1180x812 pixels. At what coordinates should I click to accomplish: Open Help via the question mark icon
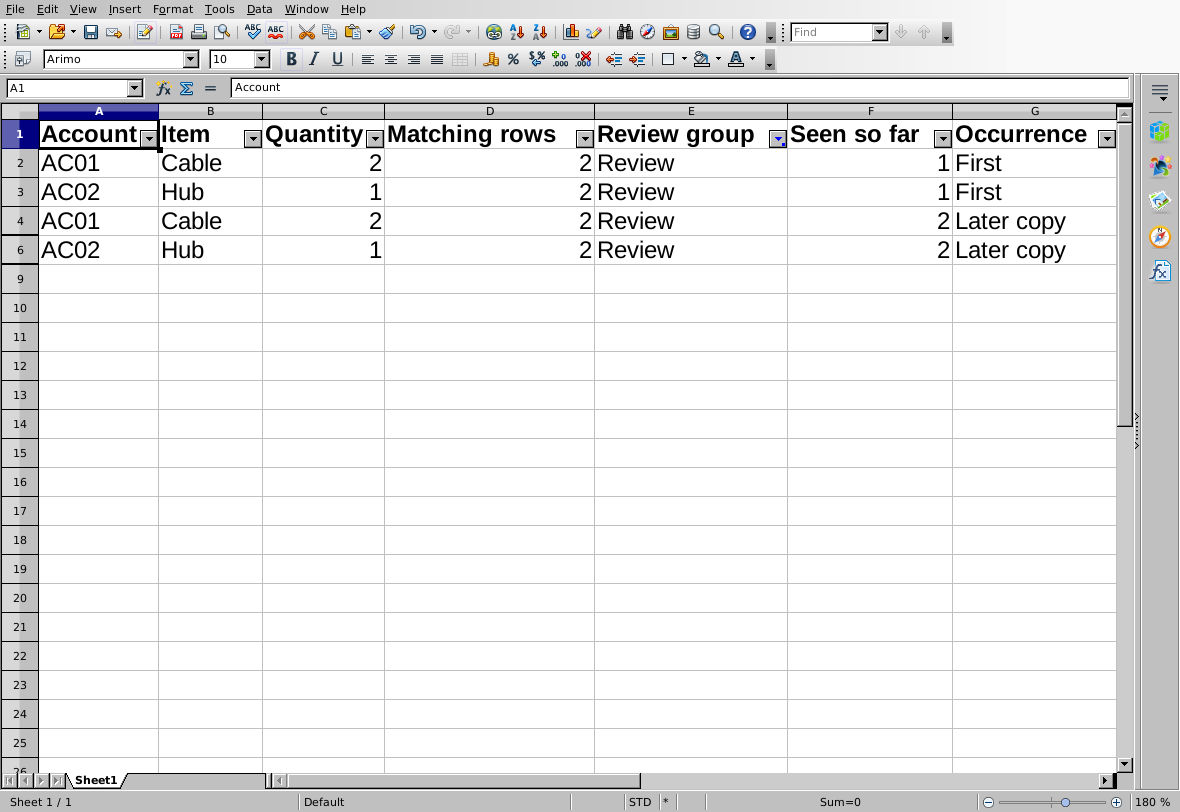747,32
